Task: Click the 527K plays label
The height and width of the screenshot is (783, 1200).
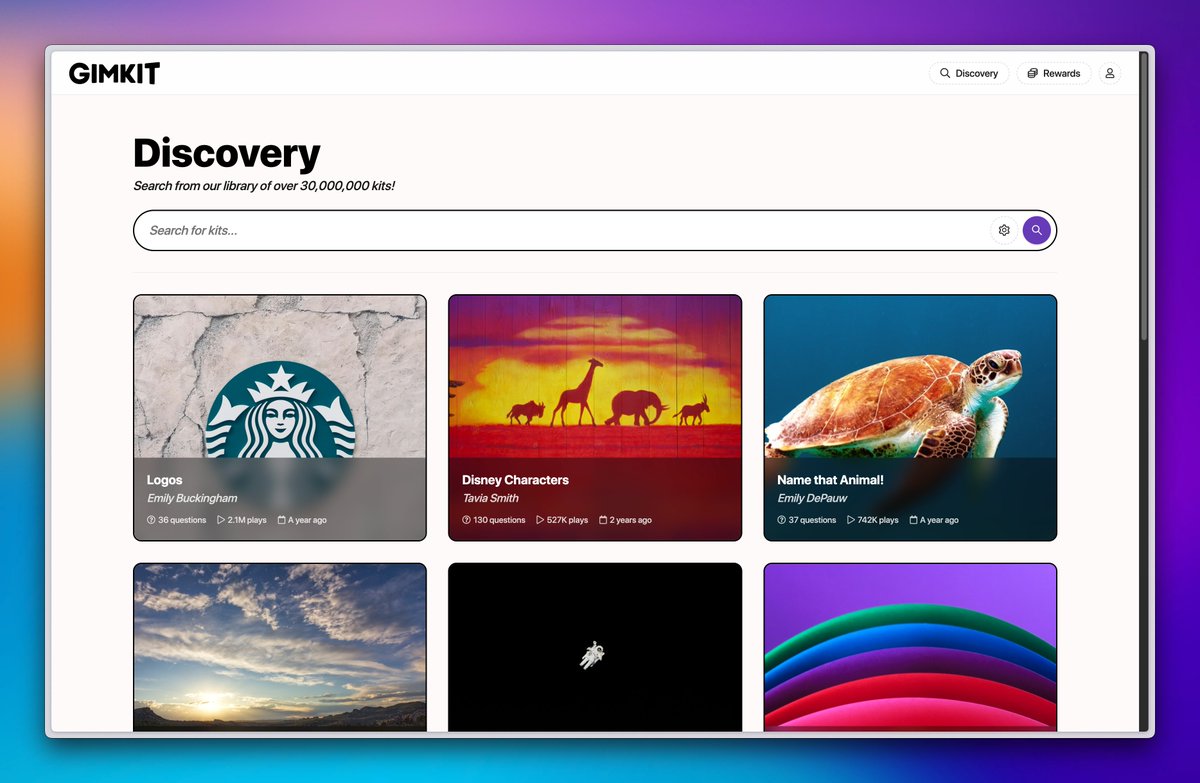Action: coord(562,520)
